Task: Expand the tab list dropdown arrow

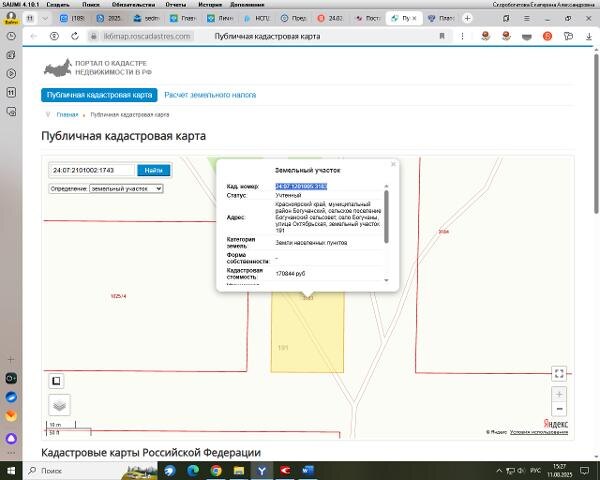Action: click(45, 18)
